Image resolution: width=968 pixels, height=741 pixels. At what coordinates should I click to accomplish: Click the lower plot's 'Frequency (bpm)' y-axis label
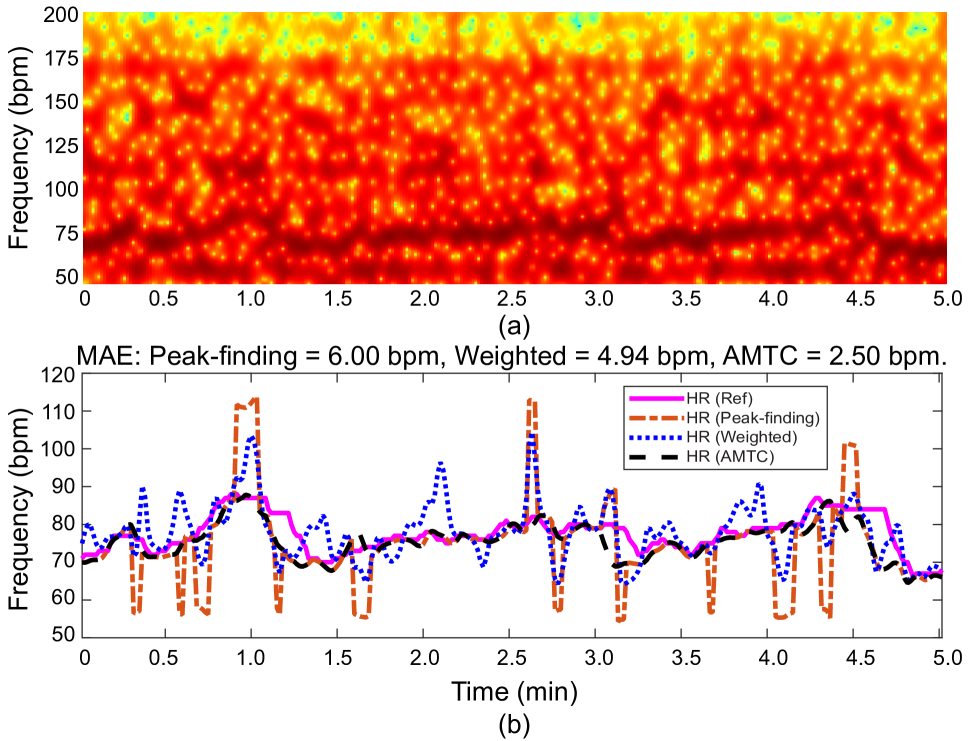pyautogui.click(x=20, y=509)
